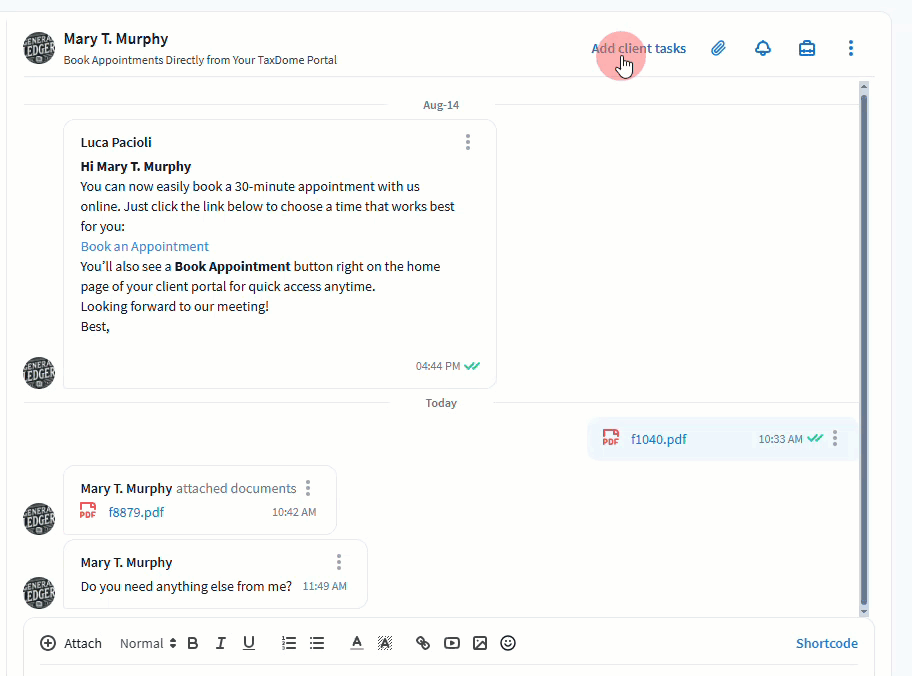Toggle italic formatting
The height and width of the screenshot is (676, 912).
(x=221, y=643)
